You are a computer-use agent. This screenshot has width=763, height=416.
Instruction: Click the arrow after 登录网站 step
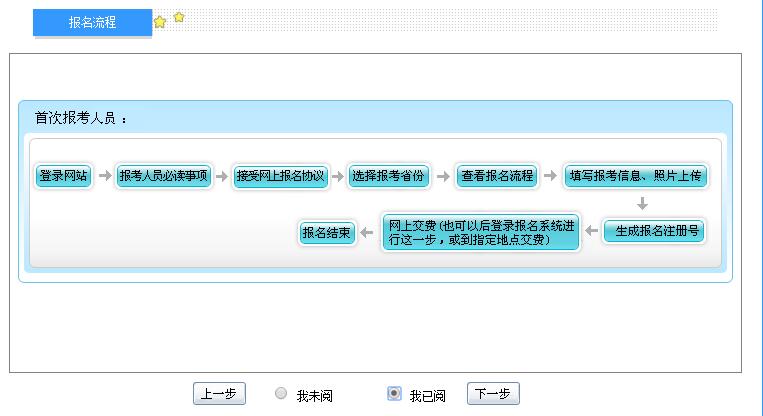click(105, 176)
